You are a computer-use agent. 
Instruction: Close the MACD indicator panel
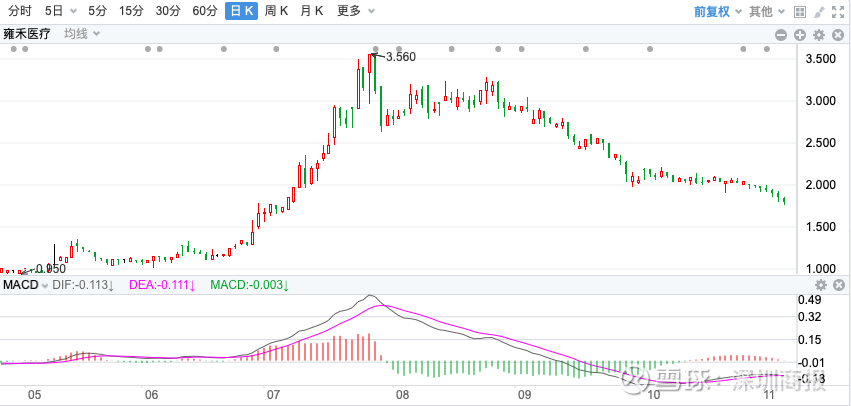tap(837, 286)
